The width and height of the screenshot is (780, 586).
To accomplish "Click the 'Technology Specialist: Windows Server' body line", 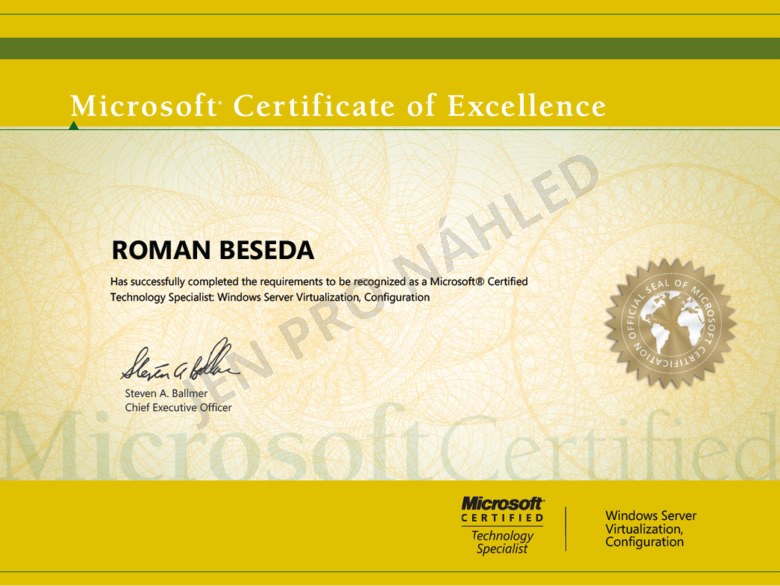I will (x=262, y=298).
